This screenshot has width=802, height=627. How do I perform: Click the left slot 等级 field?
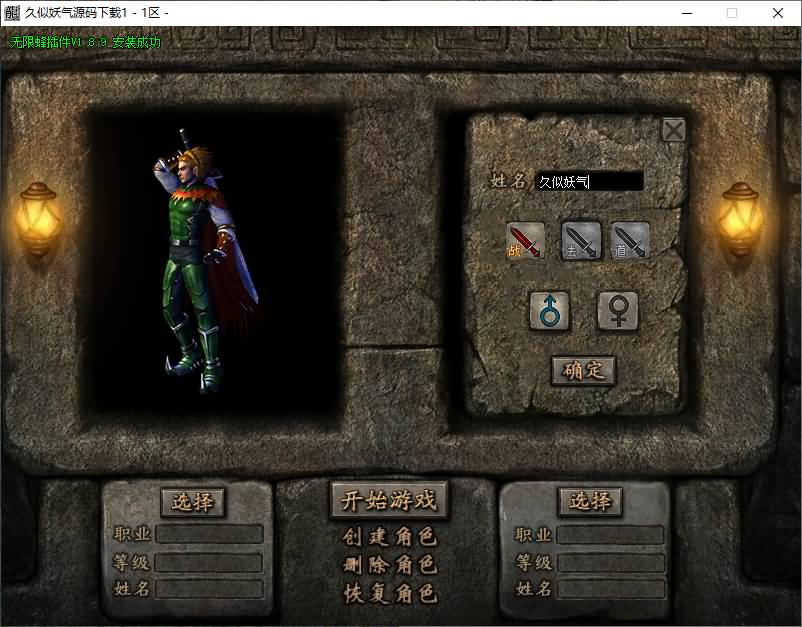[209, 562]
